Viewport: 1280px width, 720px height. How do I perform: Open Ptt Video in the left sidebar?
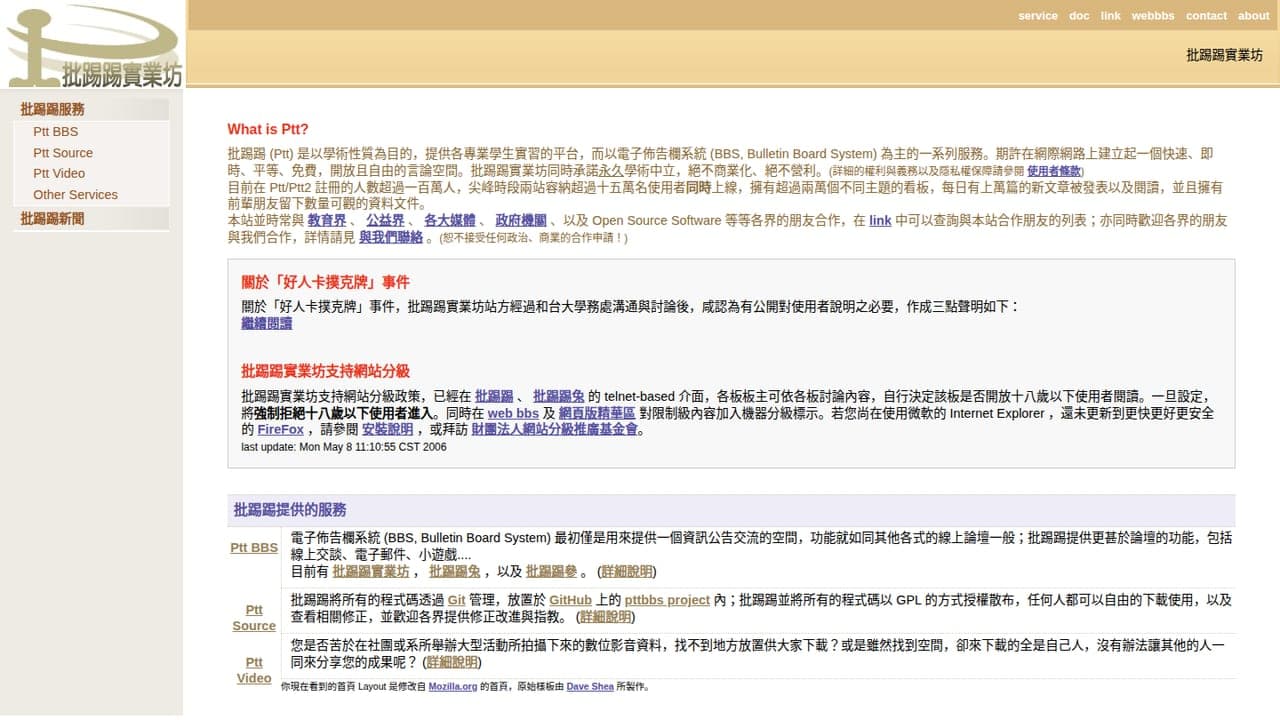click(x=59, y=173)
